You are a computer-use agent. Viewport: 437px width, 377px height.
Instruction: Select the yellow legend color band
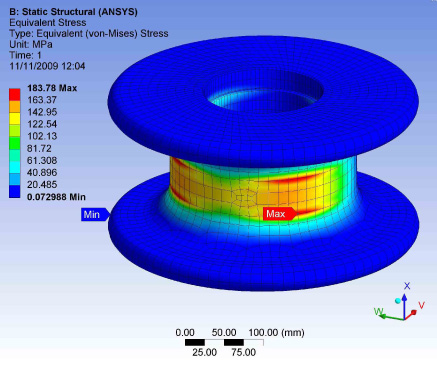(x=15, y=119)
